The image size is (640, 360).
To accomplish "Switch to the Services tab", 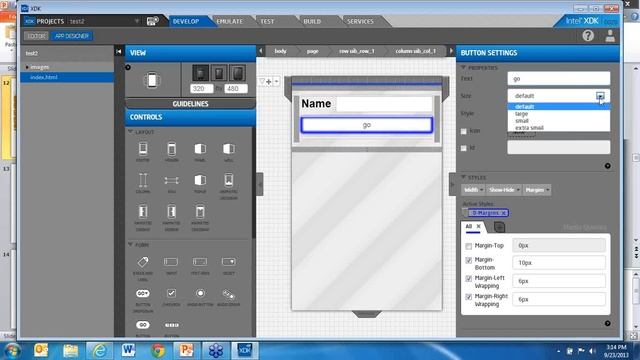I will pyautogui.click(x=360, y=21).
